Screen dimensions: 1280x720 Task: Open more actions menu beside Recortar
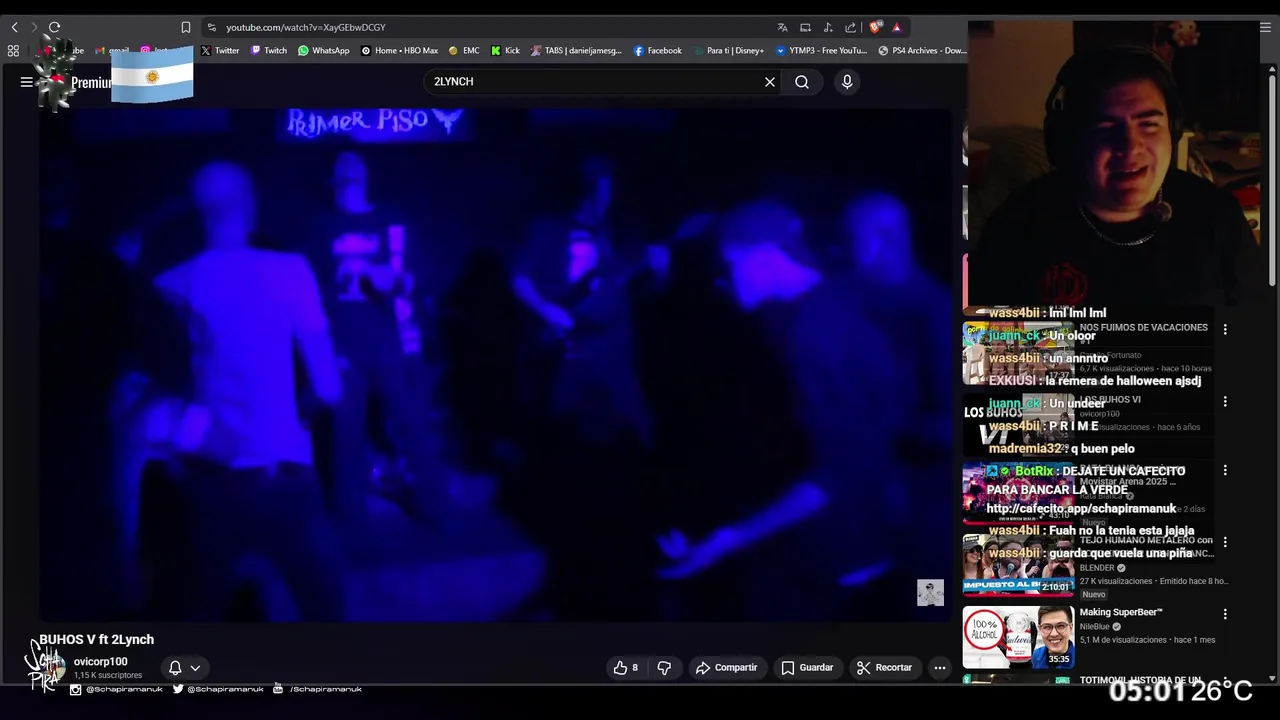[939, 667]
